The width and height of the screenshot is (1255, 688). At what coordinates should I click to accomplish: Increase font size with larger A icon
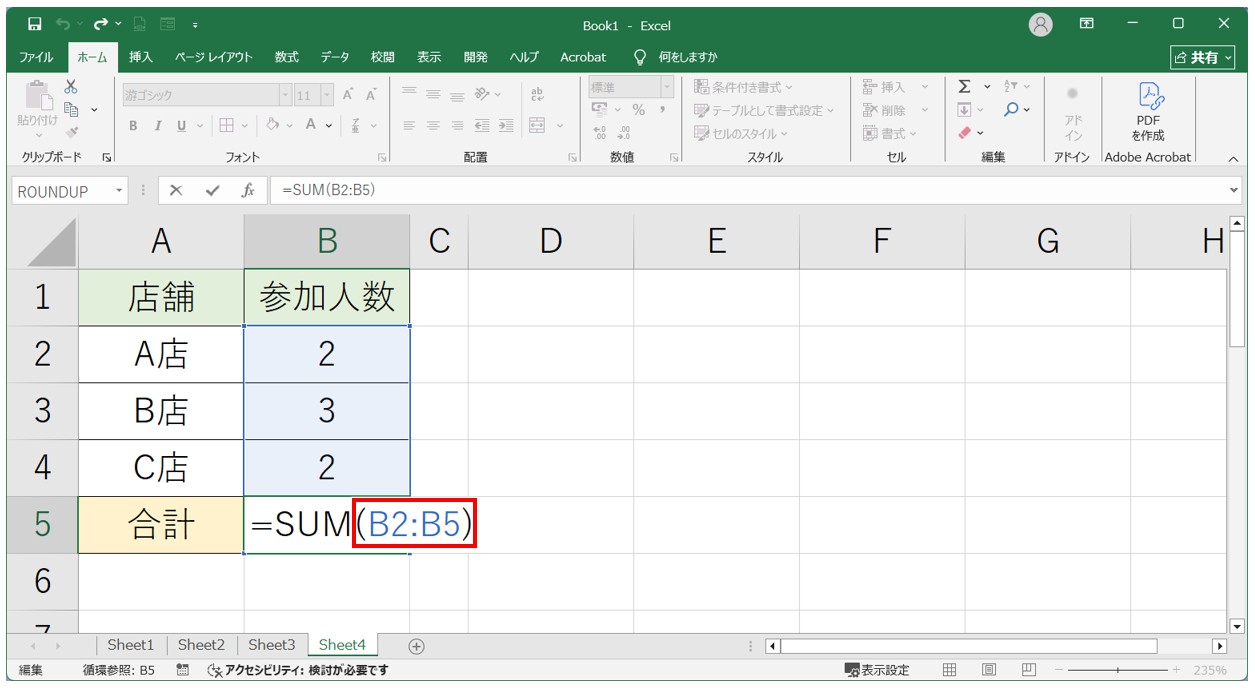[348, 95]
